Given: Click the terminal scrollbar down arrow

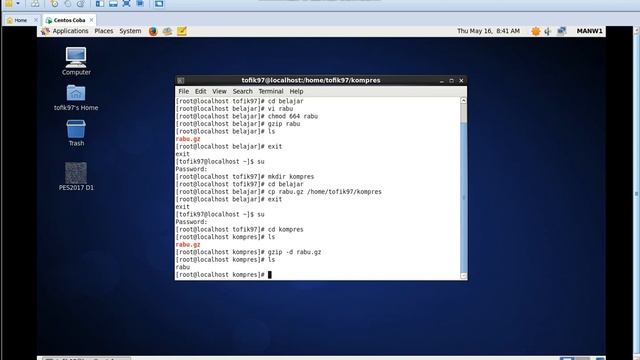Looking at the screenshot, I should [463, 276].
